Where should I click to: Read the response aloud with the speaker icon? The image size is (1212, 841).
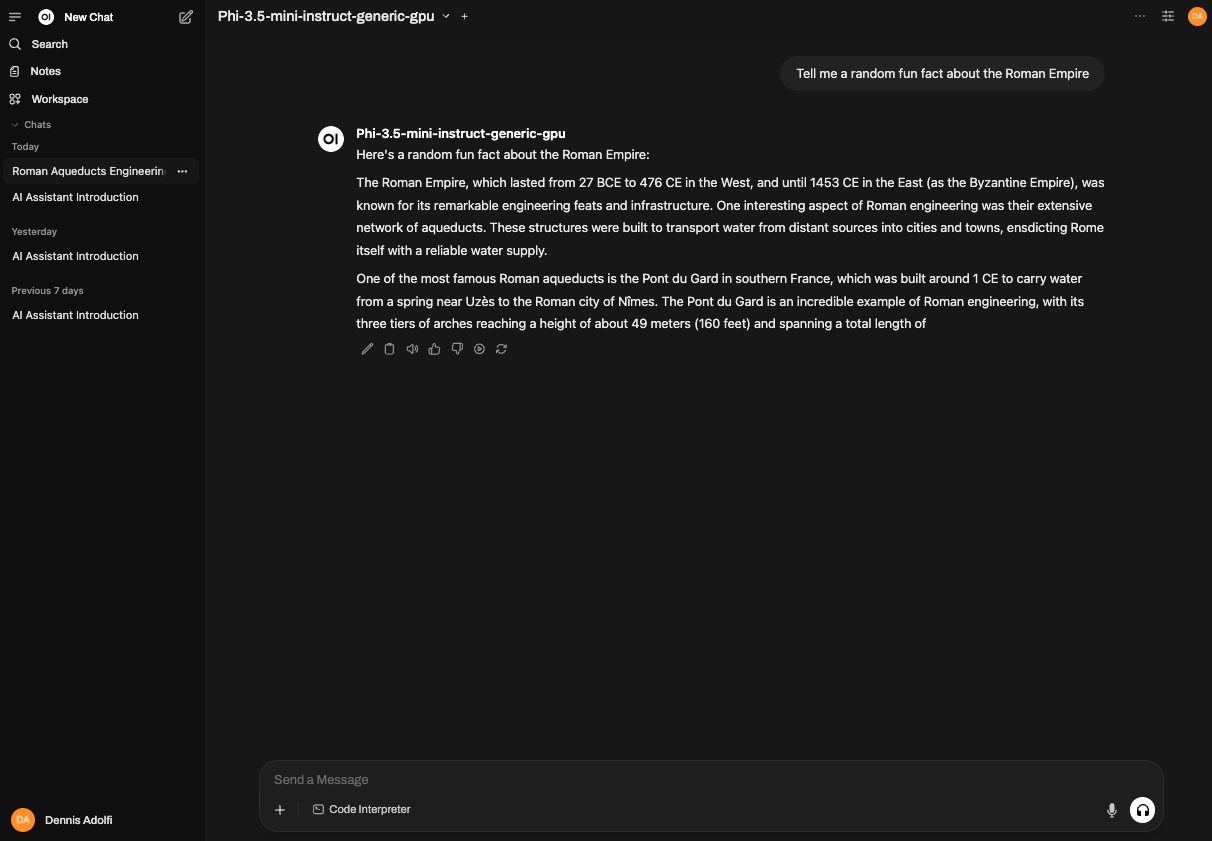[x=412, y=349]
